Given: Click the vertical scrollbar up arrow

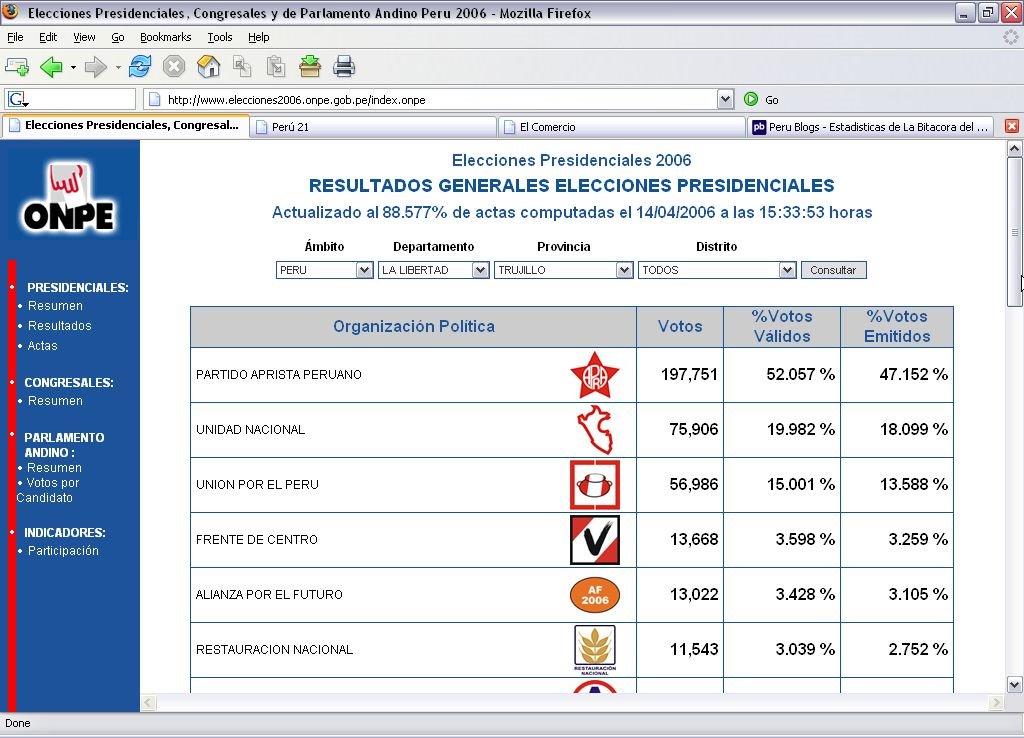Looking at the screenshot, I should point(1014,148).
